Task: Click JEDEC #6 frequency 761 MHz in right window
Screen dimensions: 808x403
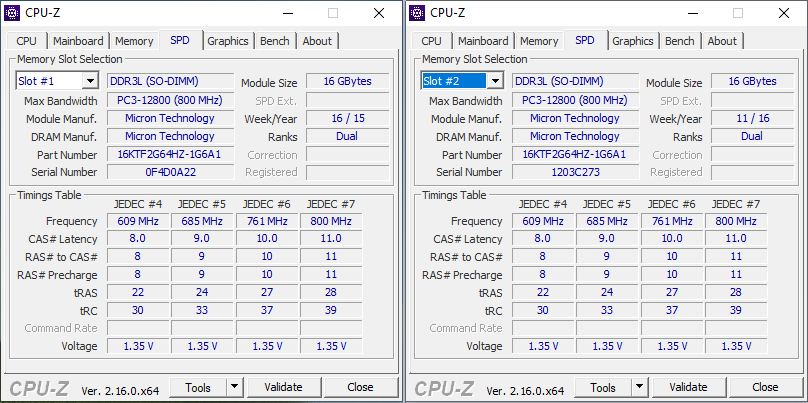Action: coord(672,222)
